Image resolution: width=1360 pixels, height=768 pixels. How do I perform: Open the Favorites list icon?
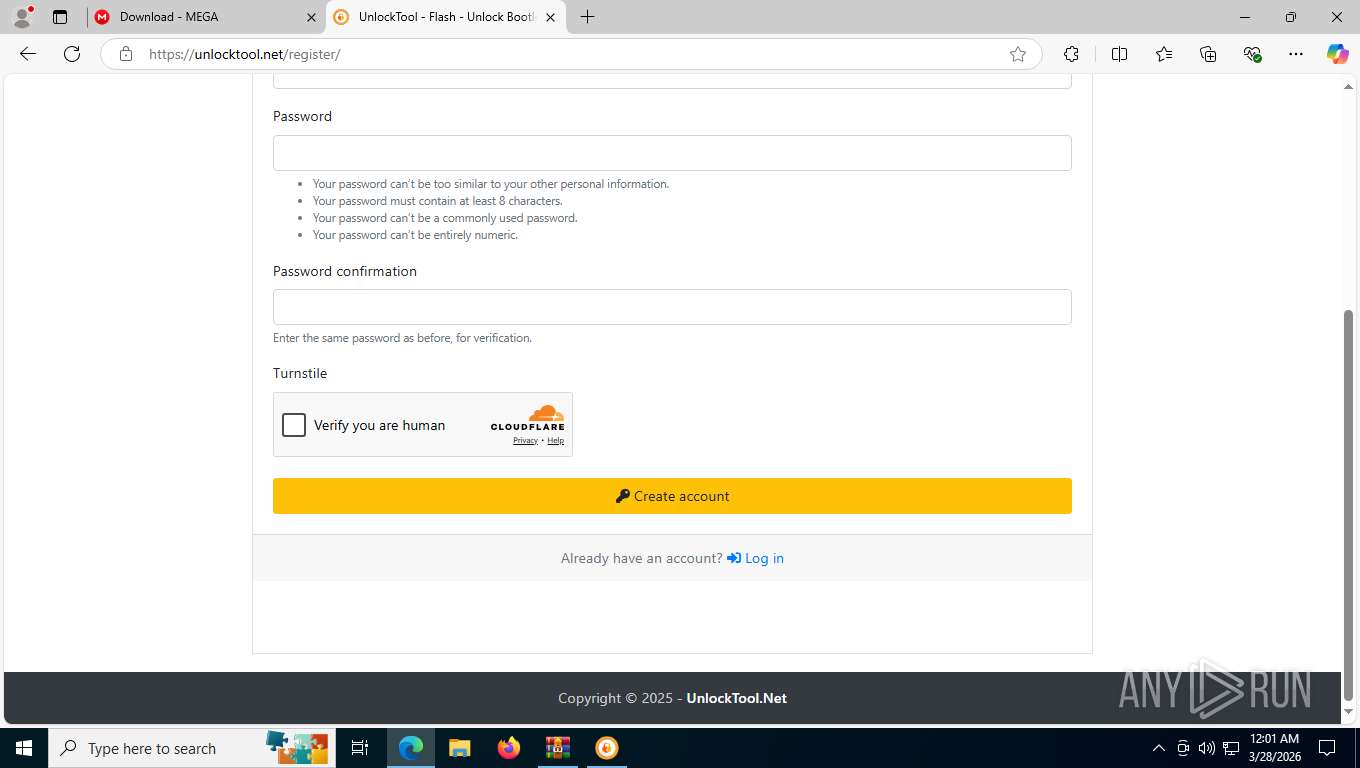coord(1164,54)
